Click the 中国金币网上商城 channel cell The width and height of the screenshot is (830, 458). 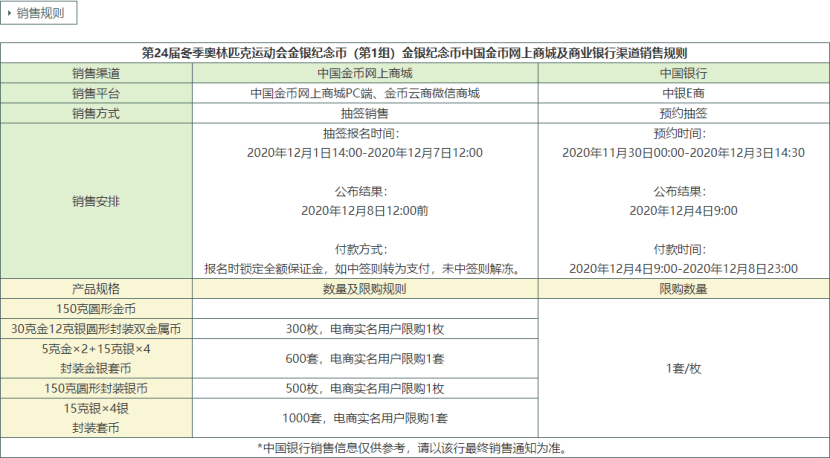tap(365, 73)
